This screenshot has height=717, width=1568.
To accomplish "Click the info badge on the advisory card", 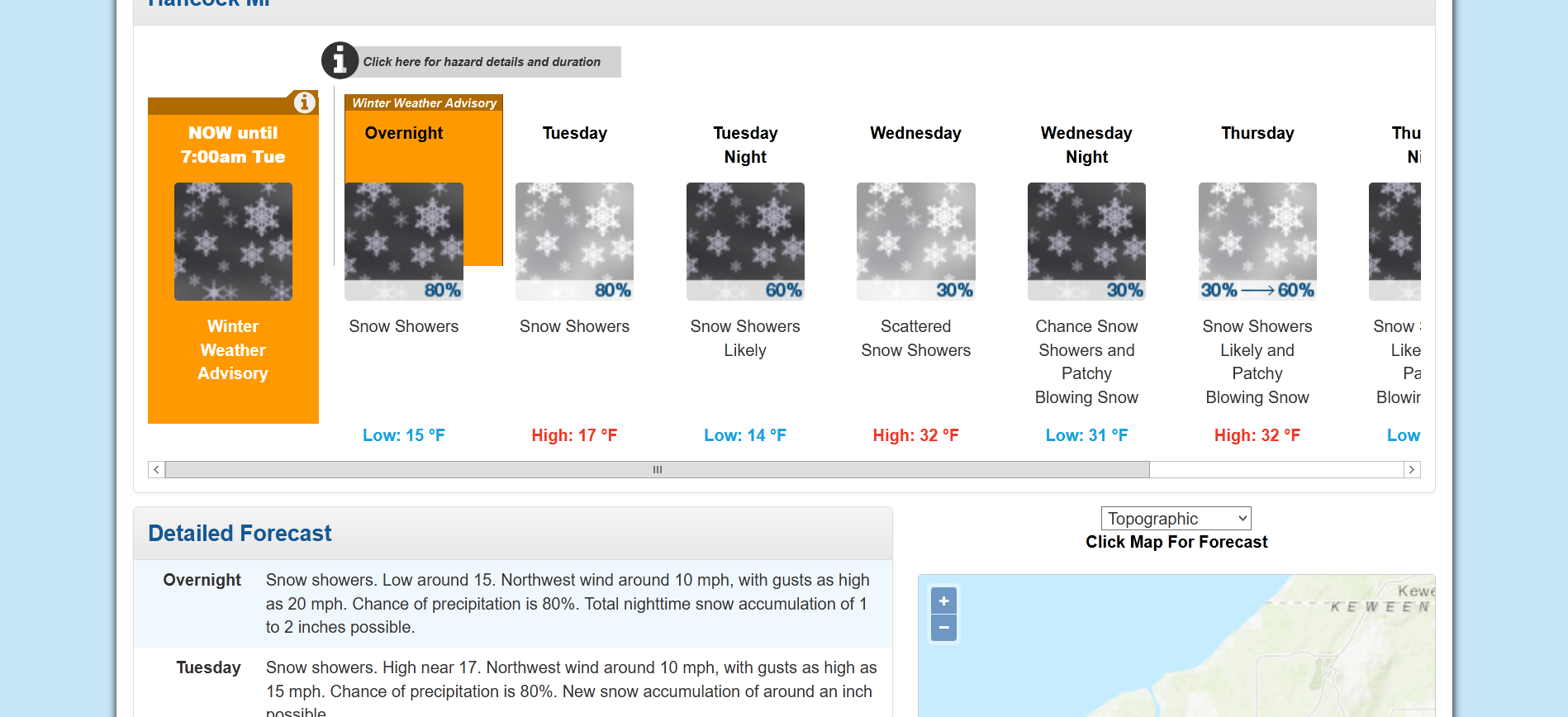I will tap(303, 102).
